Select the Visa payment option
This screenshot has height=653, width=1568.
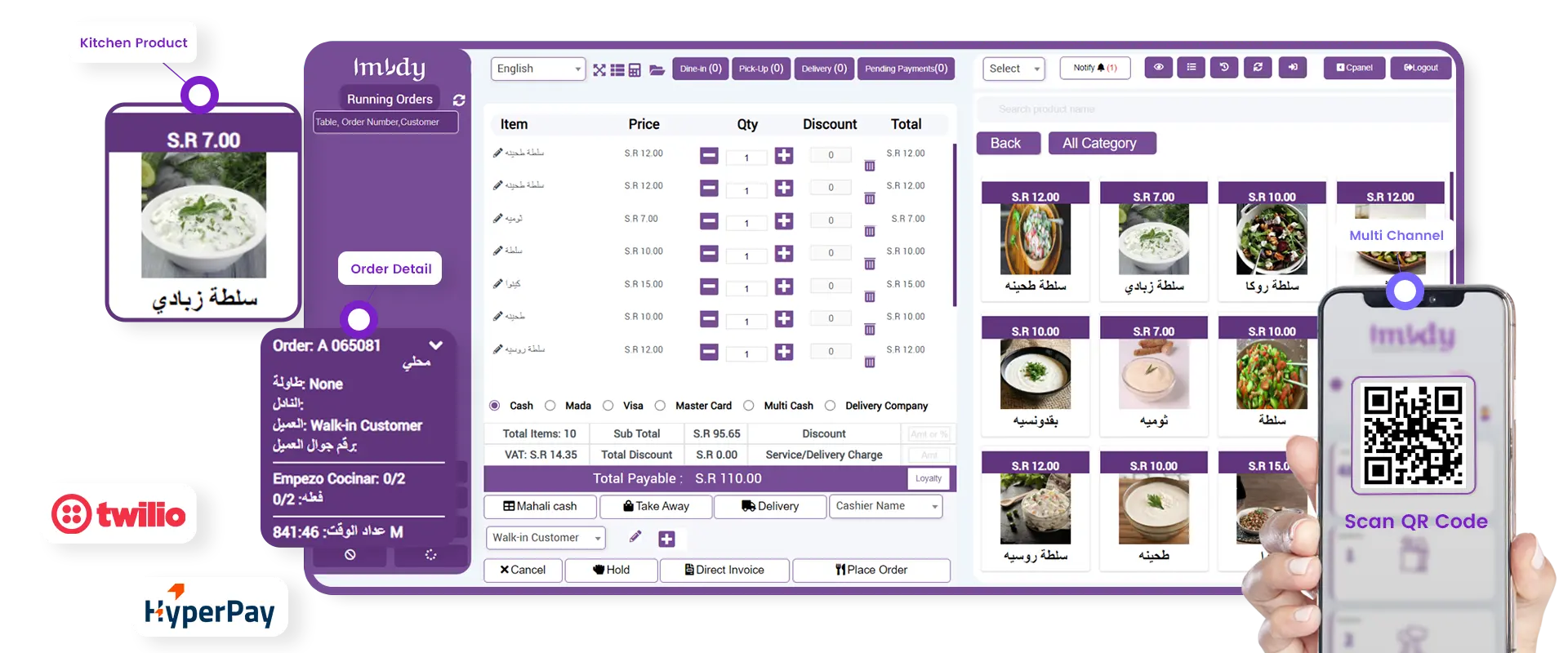608,406
